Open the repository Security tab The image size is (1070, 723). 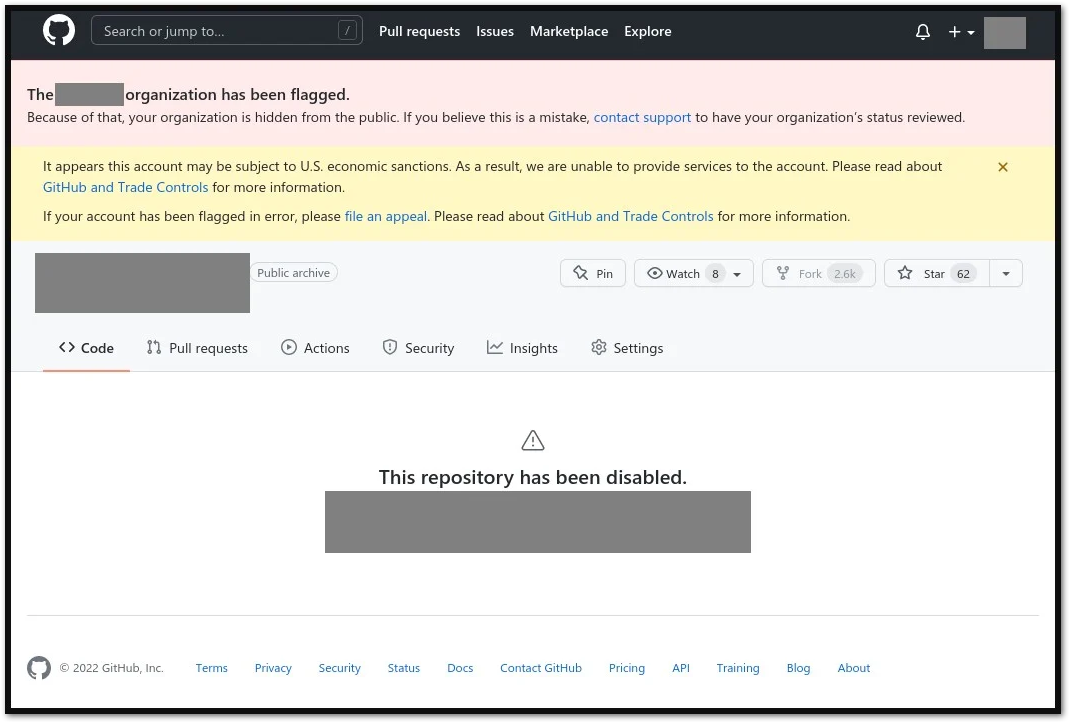418,348
